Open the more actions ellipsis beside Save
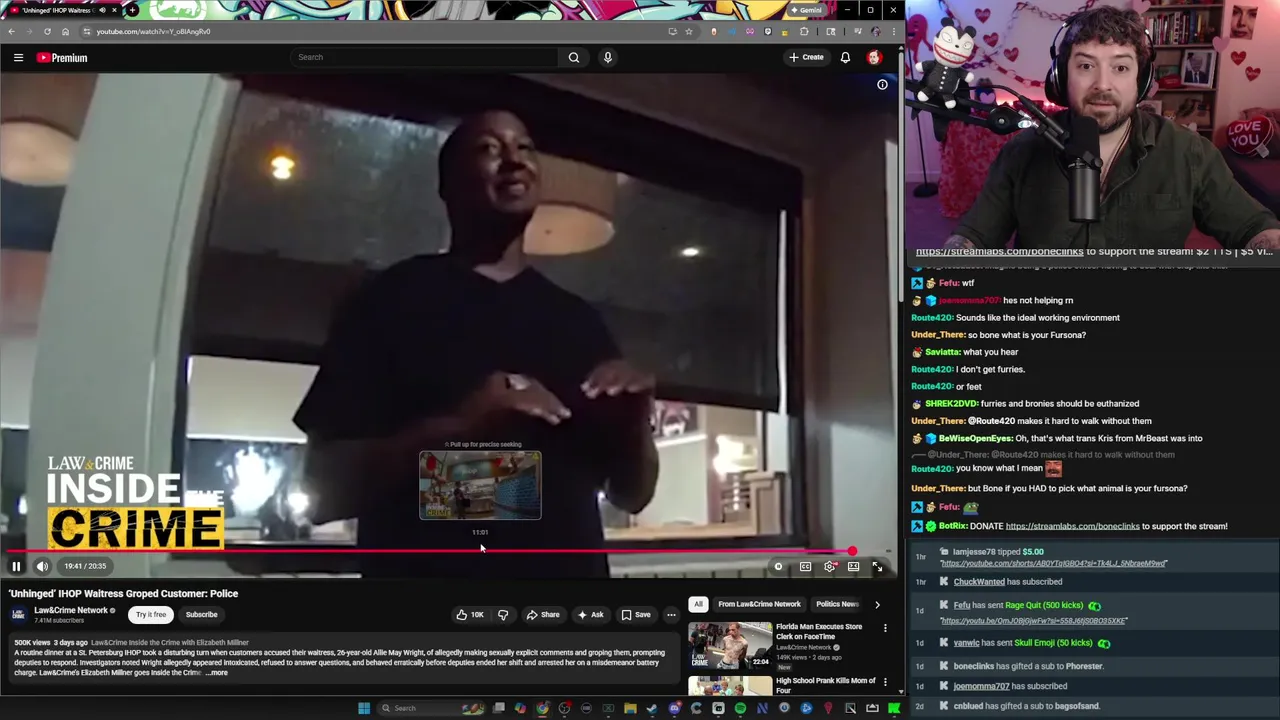This screenshot has height=720, width=1280. [x=671, y=615]
